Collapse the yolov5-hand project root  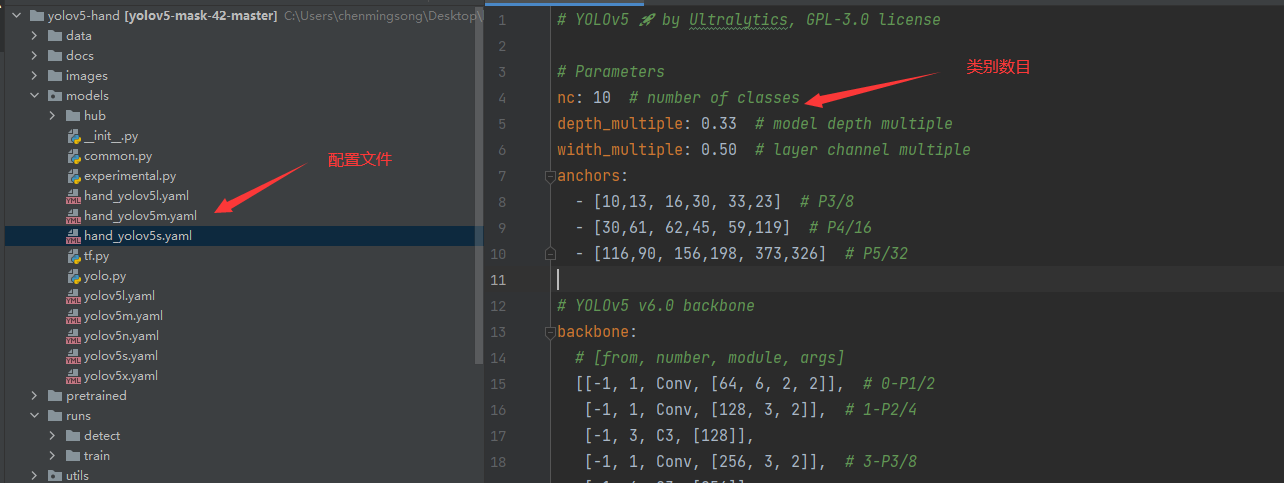(17, 16)
